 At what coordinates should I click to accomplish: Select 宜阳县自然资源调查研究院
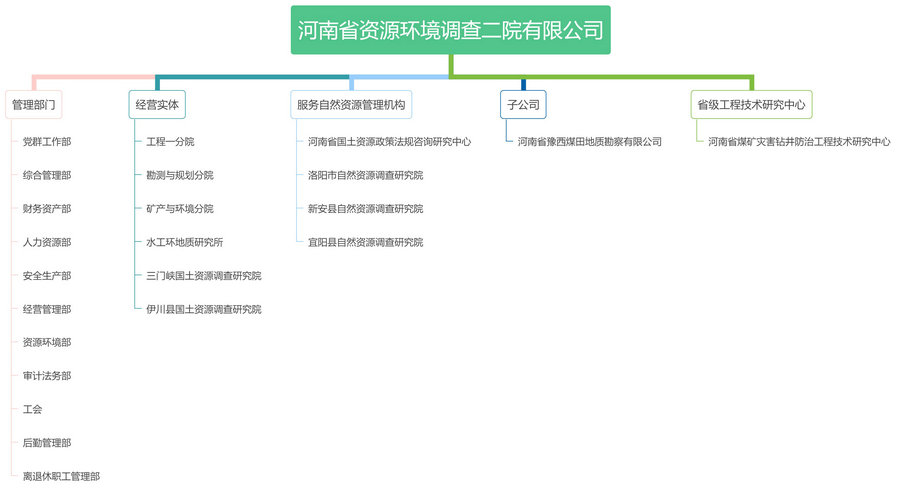366,242
